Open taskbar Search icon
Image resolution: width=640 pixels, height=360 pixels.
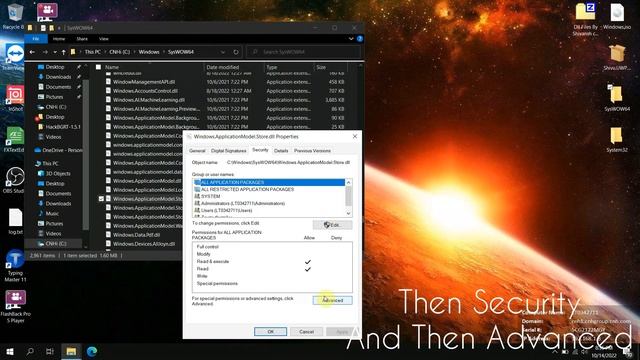[30, 351]
